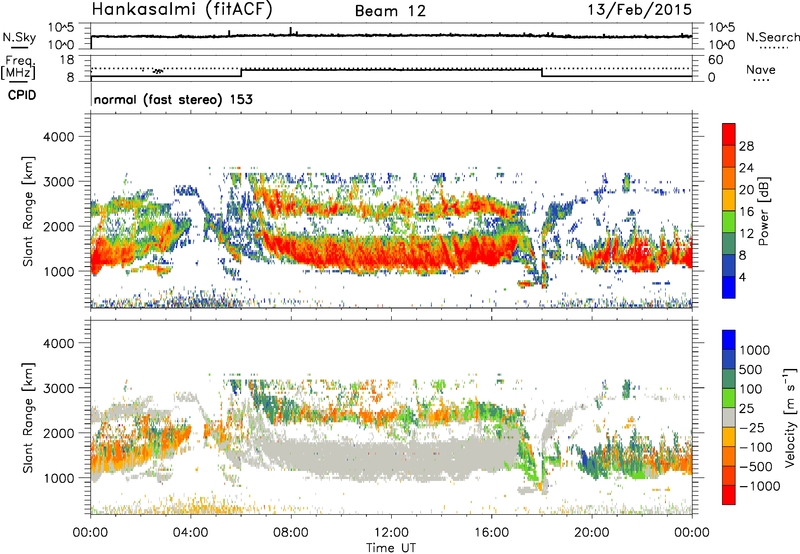Click the '28' tick on power colorbar
Screen dimensions: 800x554
coord(746,146)
